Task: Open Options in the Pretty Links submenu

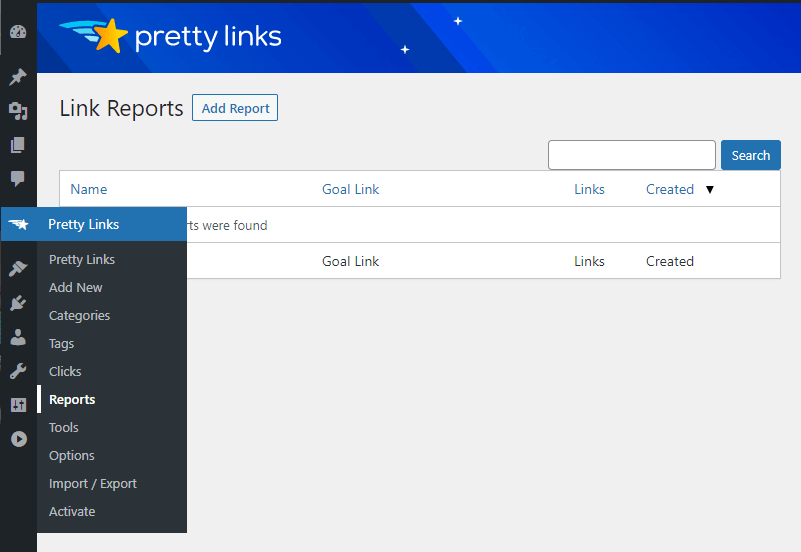Action: [72, 455]
